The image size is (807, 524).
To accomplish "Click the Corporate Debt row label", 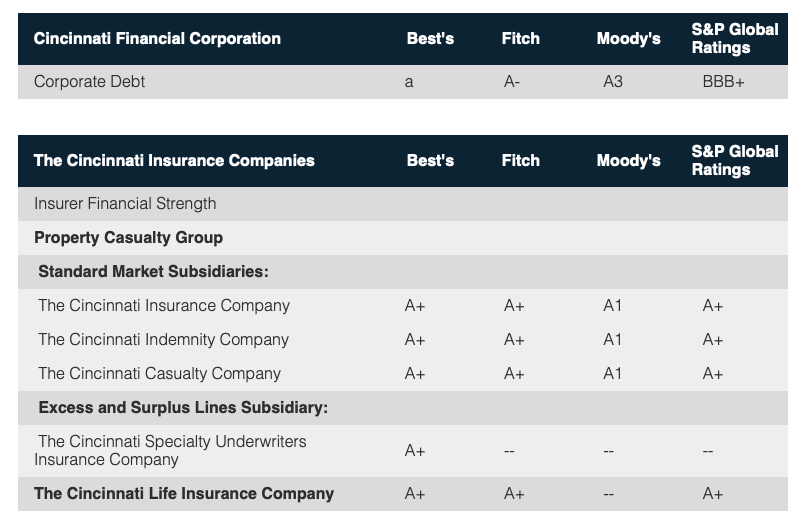I will pos(89,82).
